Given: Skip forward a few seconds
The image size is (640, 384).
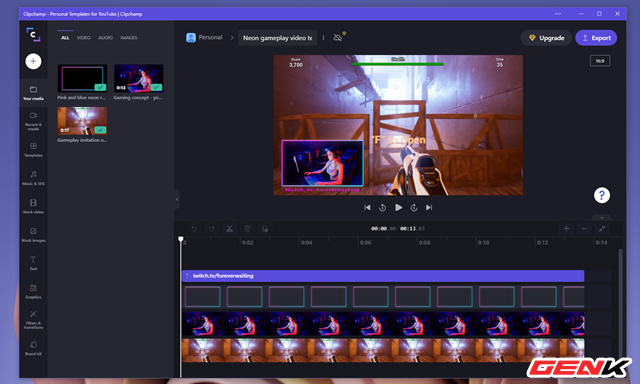Looking at the screenshot, I should tap(414, 208).
